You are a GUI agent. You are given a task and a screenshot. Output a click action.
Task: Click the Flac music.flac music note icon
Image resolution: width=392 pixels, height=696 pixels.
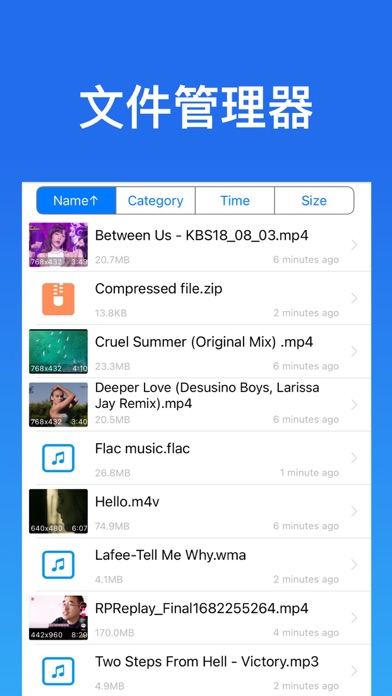(58, 458)
